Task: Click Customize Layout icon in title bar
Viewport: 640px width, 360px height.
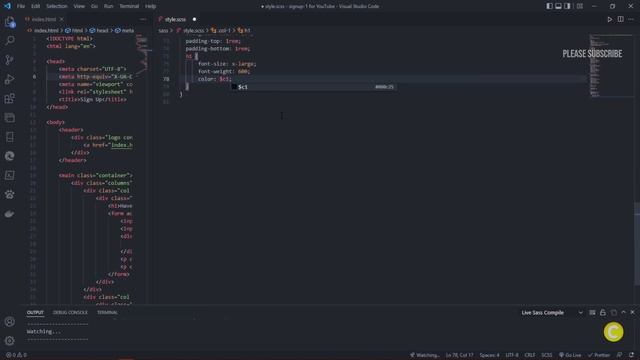Action: click(580, 6)
